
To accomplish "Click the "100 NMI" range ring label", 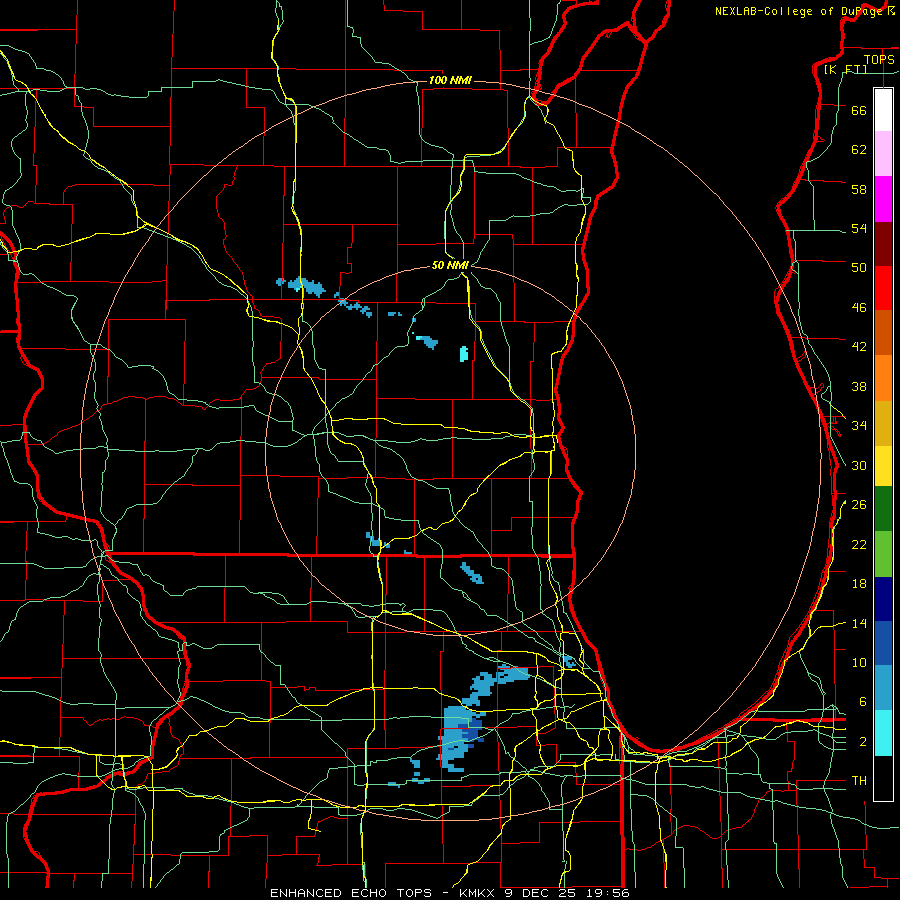I will pyautogui.click(x=450, y=80).
